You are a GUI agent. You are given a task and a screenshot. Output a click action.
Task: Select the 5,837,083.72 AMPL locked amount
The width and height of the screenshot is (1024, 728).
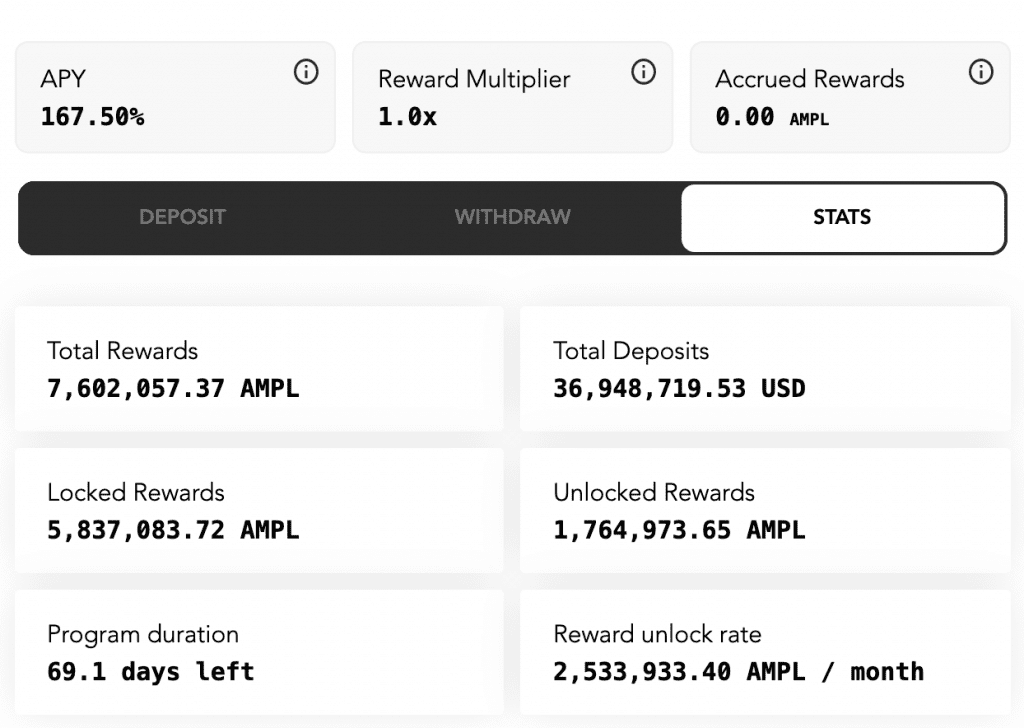172,529
